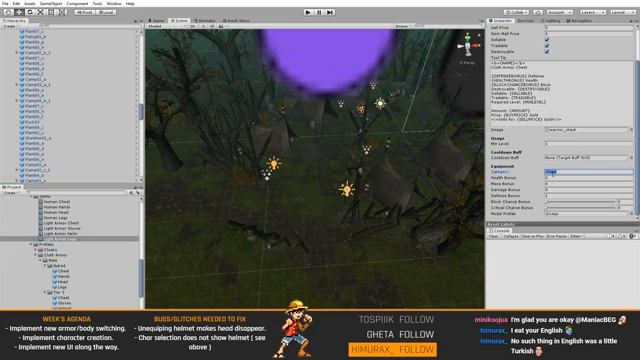Click Error Pause in Console
This screenshot has height=360, width=640.
click(x=557, y=236)
